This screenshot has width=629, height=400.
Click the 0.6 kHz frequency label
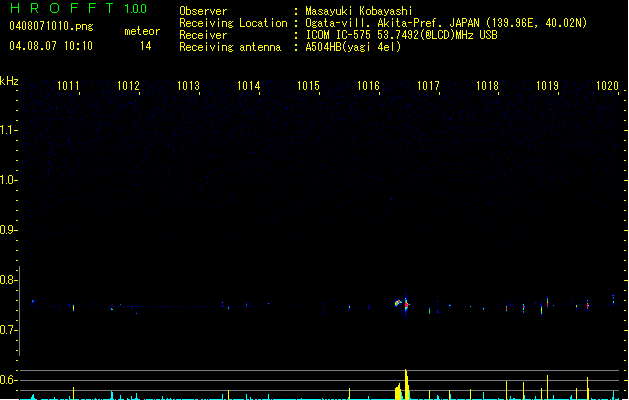[x=8, y=380]
